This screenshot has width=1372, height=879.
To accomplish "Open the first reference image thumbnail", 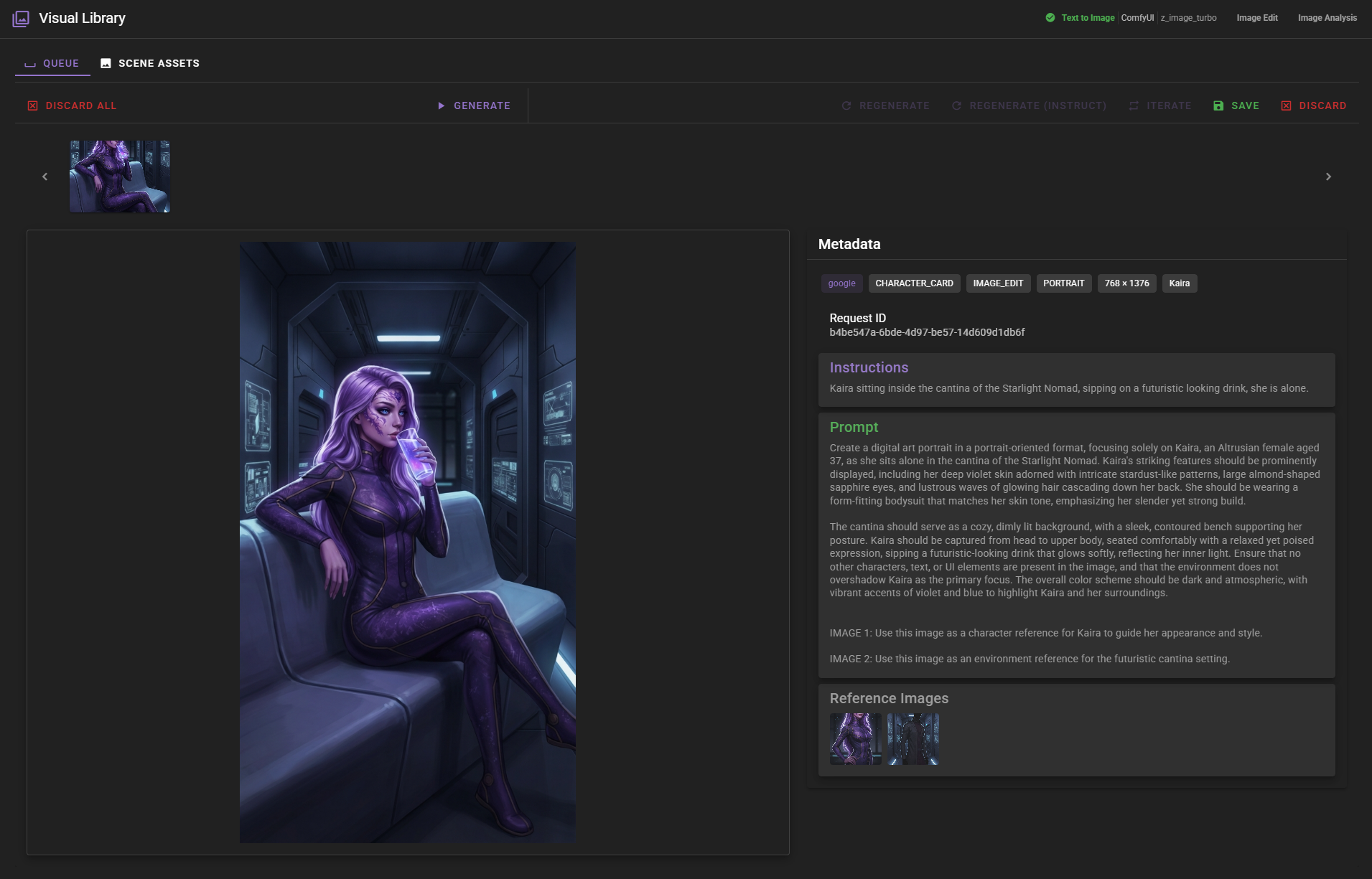I will 855,739.
